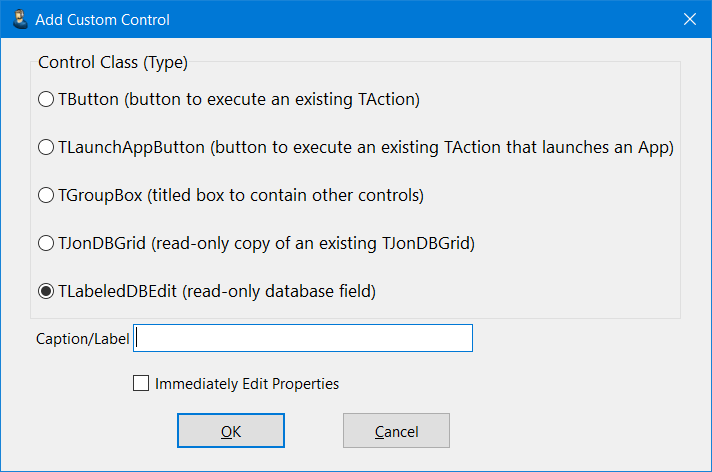The height and width of the screenshot is (472, 712).
Task: Click the Immediately Edit Properties label text
Action: [247, 383]
